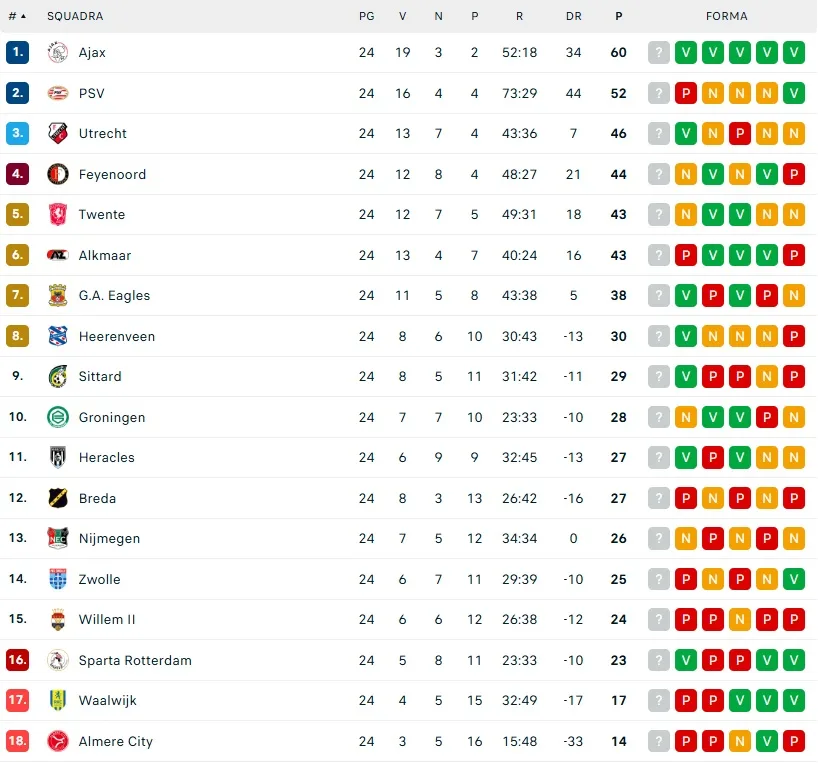
Task: Click PSV's red P loss form badge
Action: [686, 93]
